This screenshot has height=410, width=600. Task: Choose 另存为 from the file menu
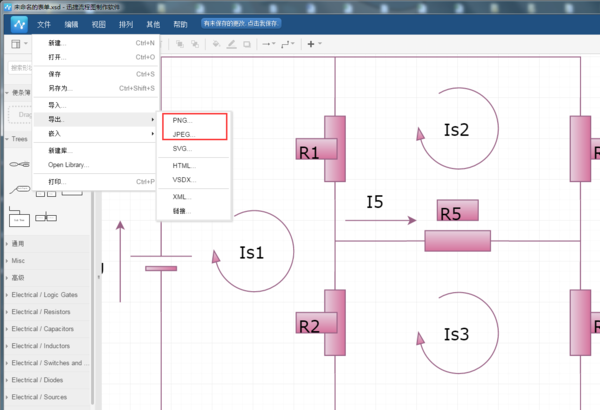(95, 88)
